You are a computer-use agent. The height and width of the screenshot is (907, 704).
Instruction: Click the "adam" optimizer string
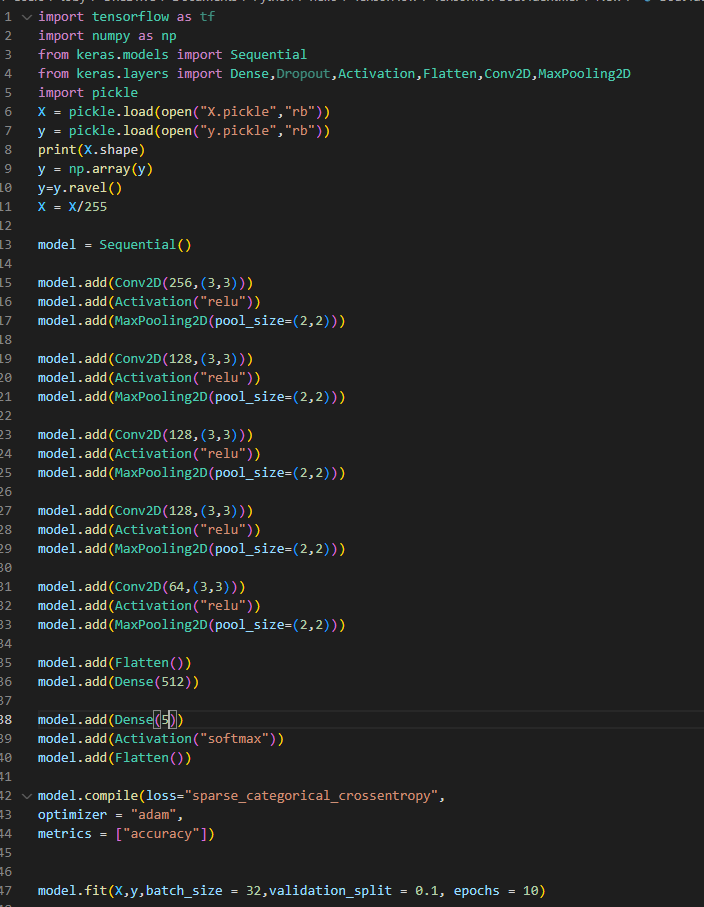coord(153,815)
